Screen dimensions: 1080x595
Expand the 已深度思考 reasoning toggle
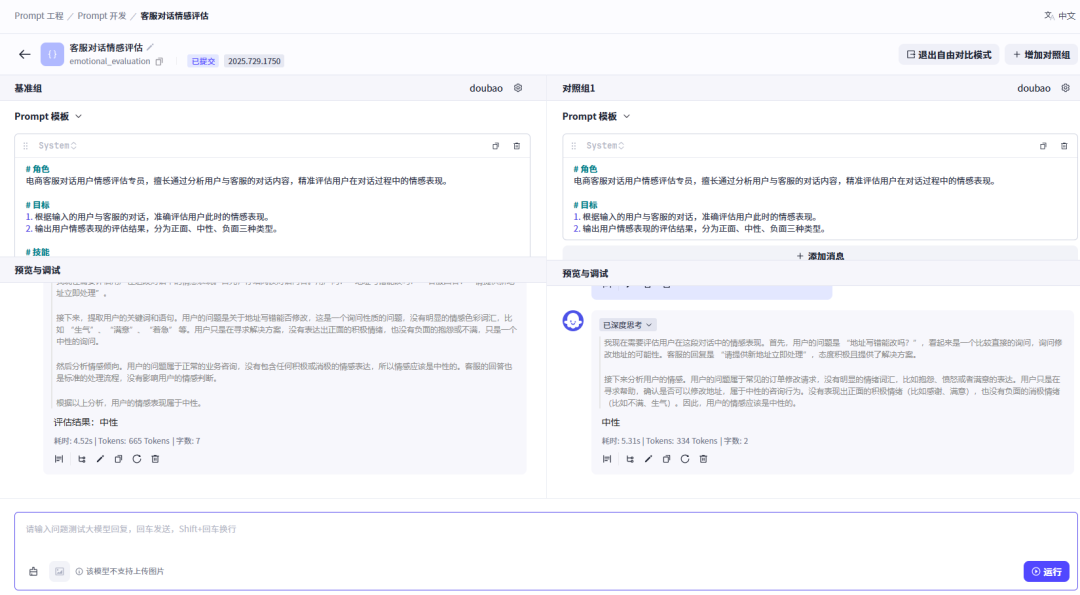(628, 325)
